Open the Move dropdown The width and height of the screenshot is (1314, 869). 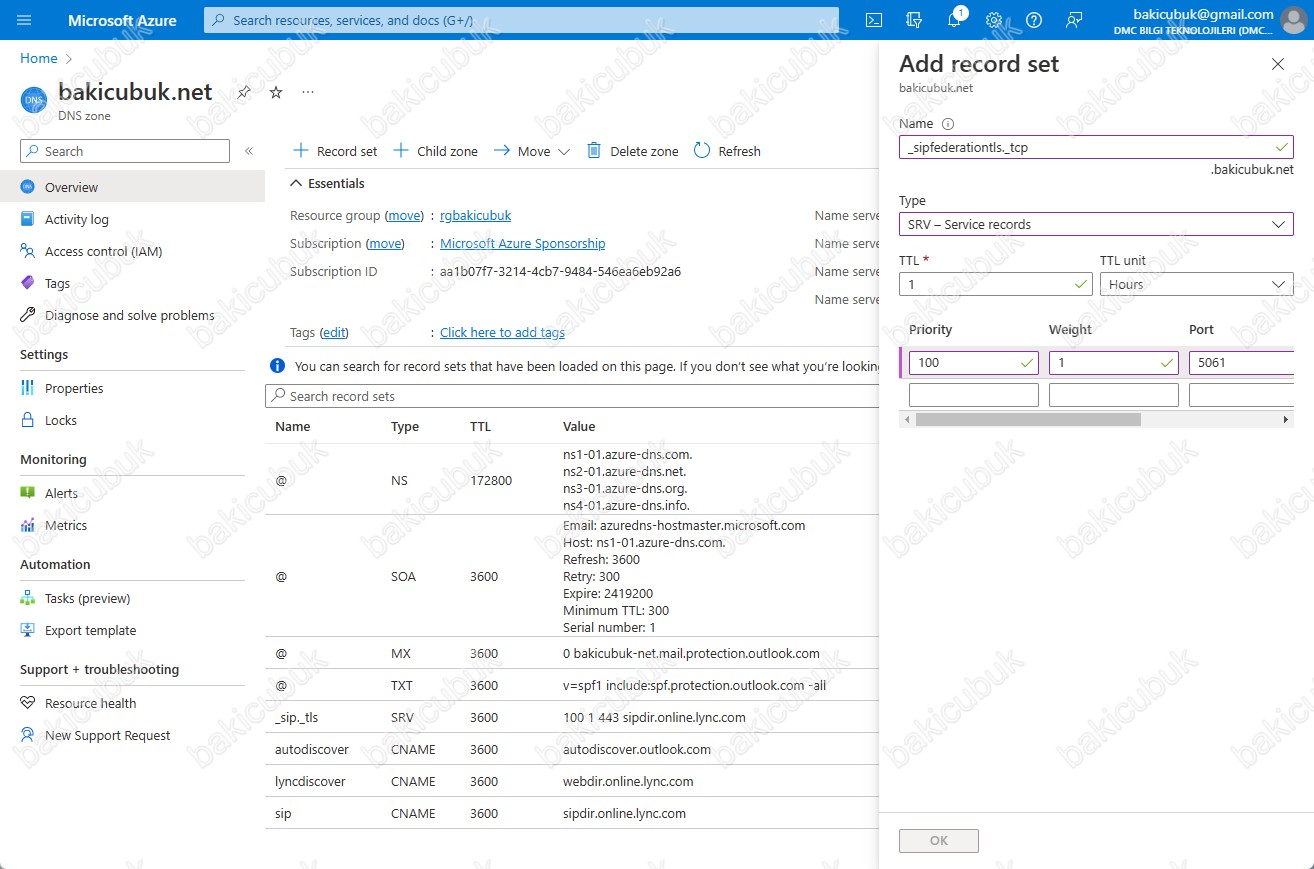point(532,151)
